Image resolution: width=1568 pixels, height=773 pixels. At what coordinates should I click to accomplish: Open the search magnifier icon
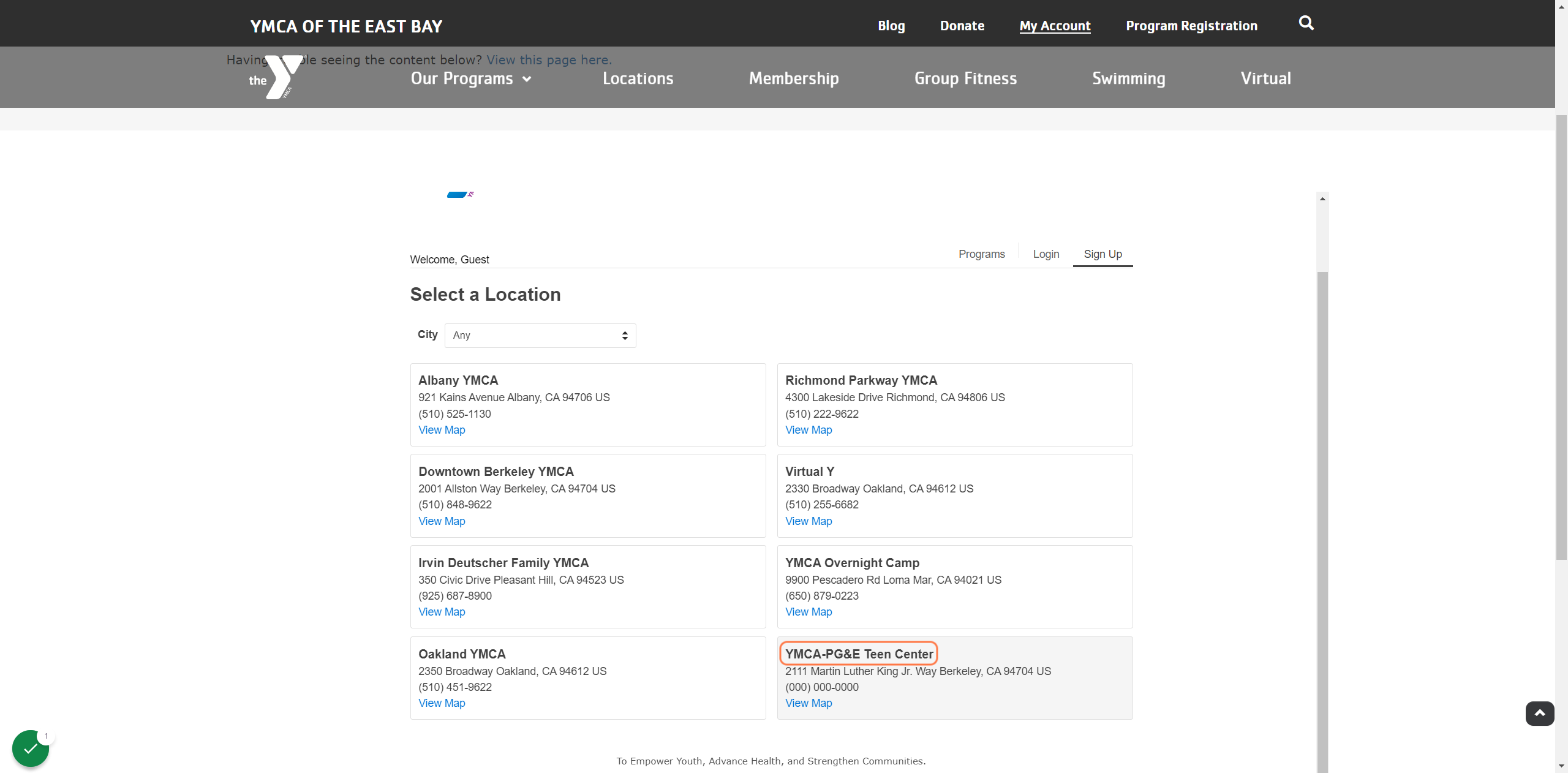coord(1306,23)
